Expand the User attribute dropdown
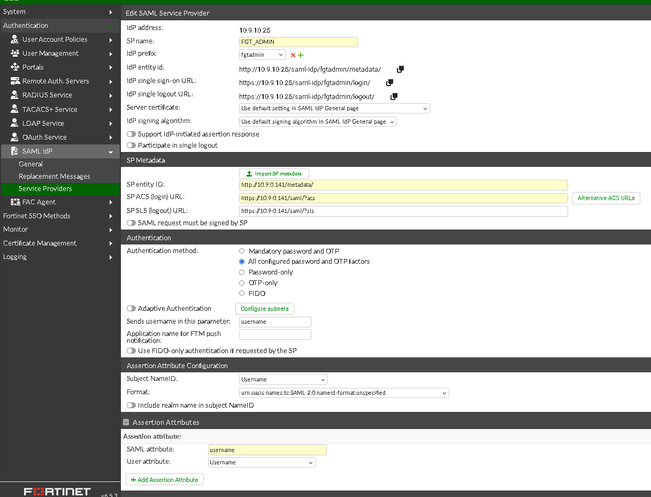 pyautogui.click(x=261, y=462)
